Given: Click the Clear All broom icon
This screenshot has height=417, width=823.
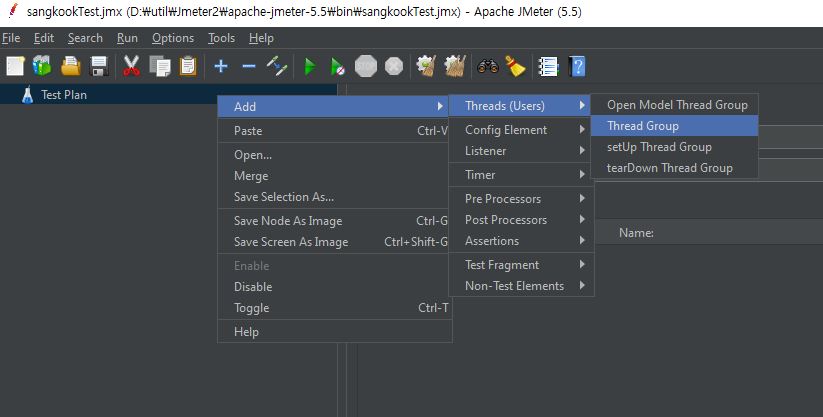Looking at the screenshot, I should tap(515, 66).
